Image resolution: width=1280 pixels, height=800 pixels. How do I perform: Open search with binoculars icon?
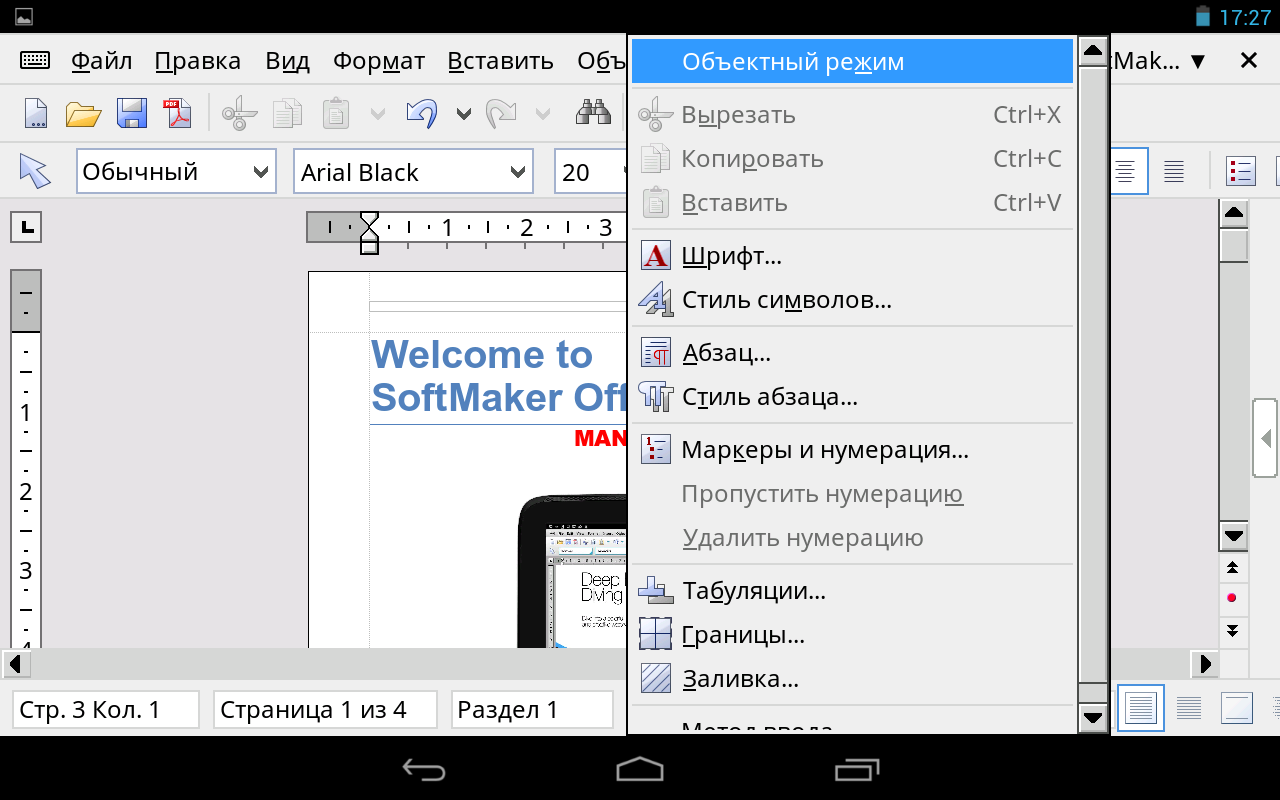point(594,113)
